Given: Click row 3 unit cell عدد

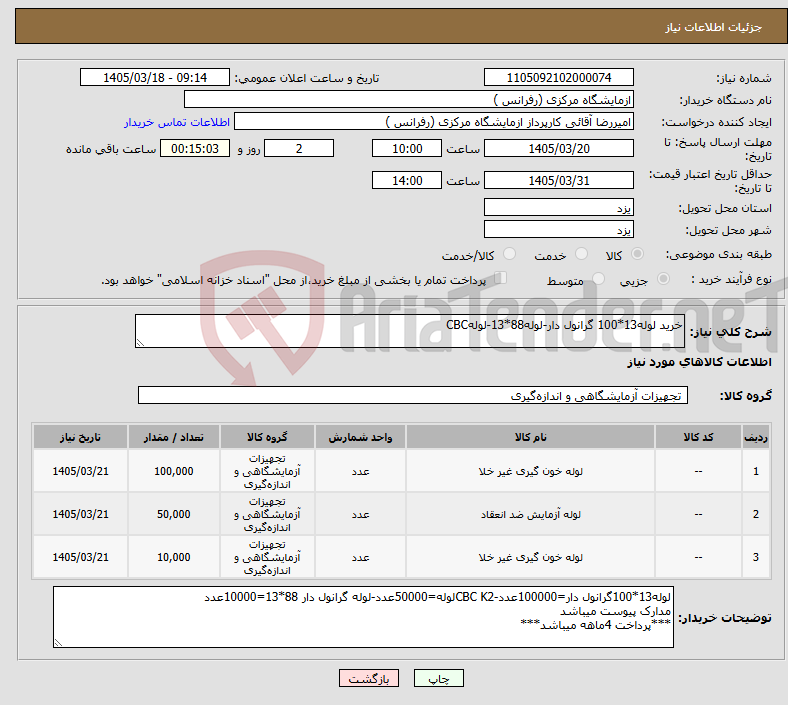Looking at the screenshot, I should pyautogui.click(x=360, y=557).
